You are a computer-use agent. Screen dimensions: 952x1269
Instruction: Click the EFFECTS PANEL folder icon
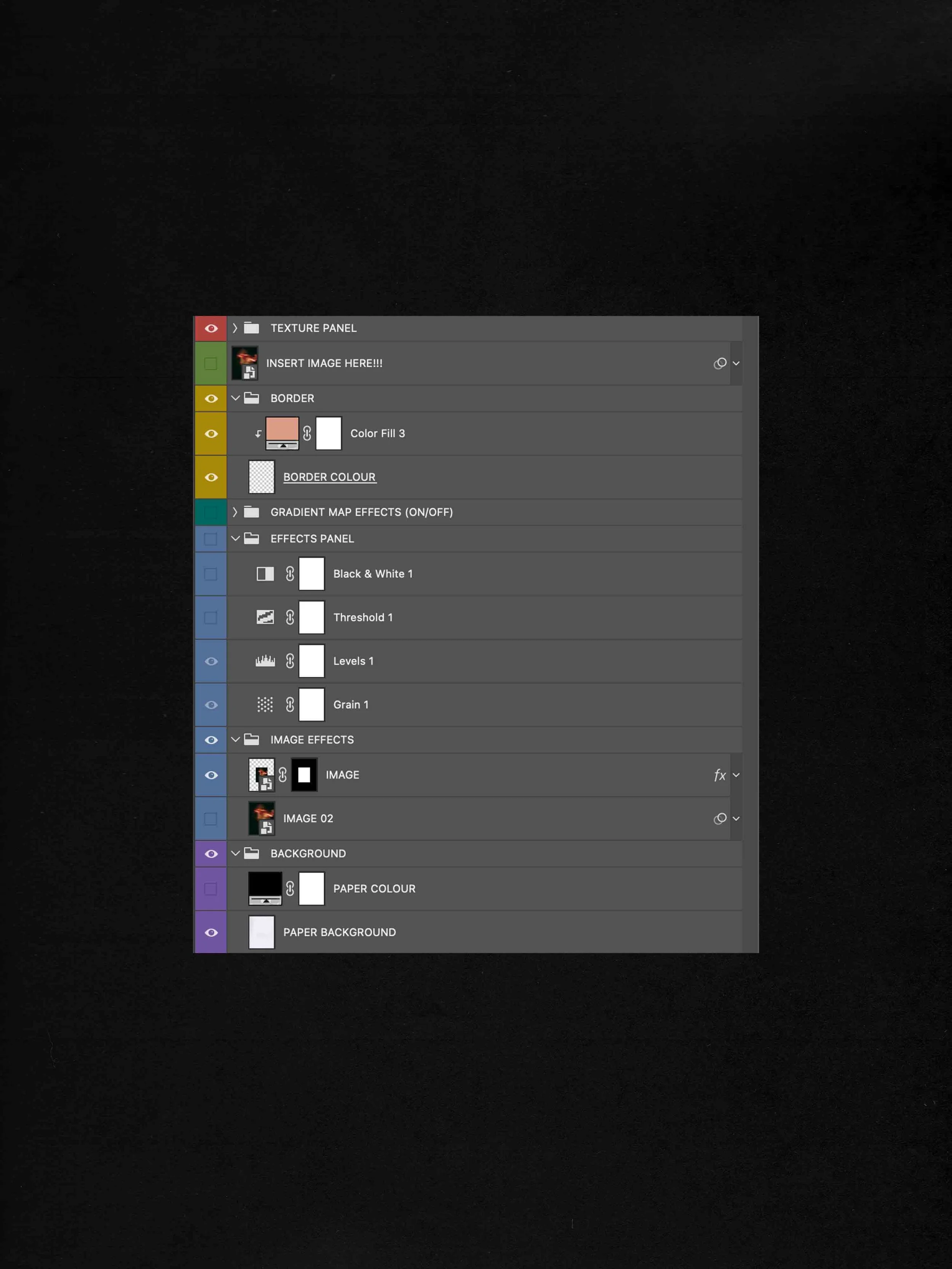251,539
